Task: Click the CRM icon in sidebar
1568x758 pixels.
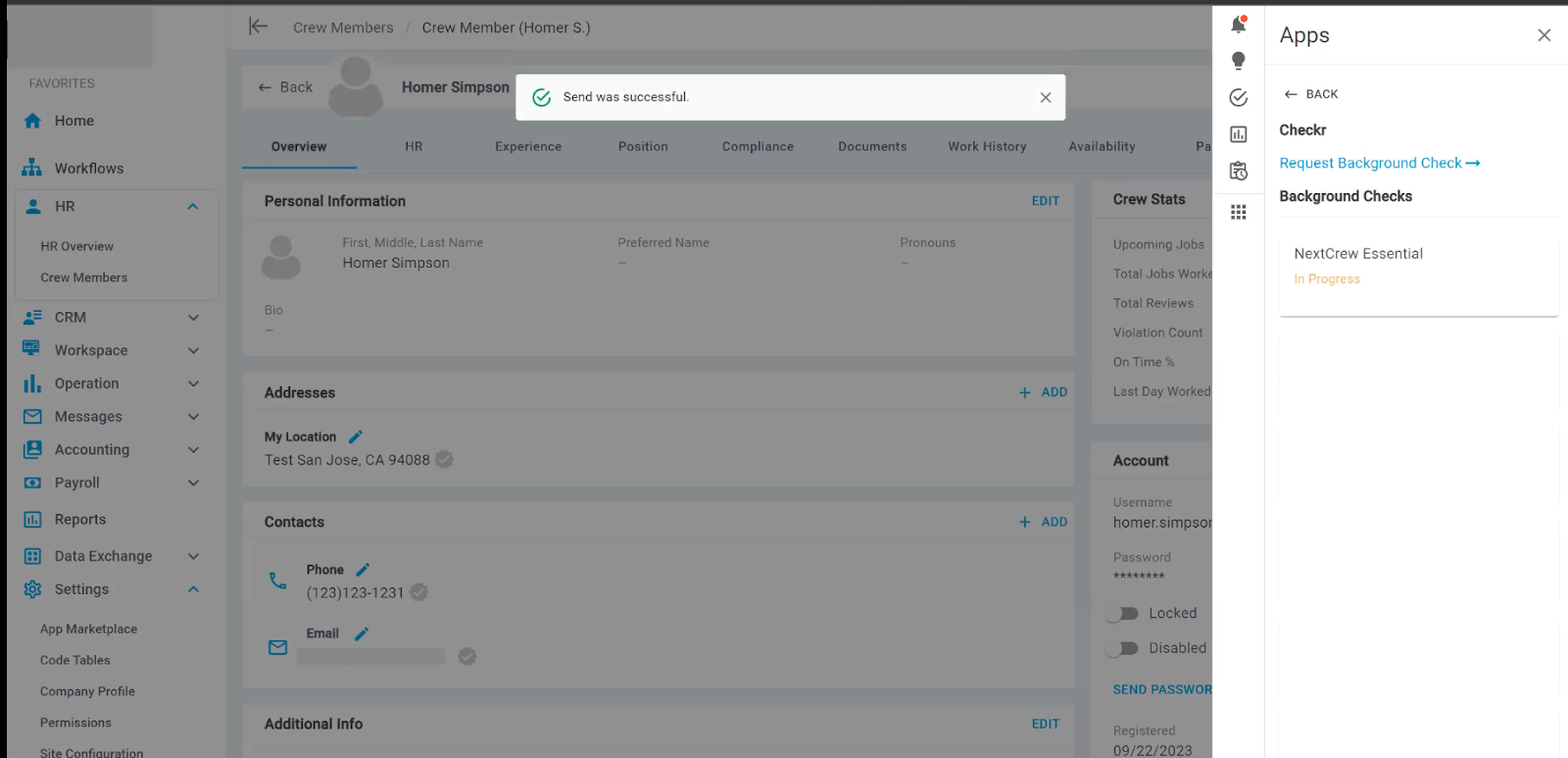Action: pos(32,317)
